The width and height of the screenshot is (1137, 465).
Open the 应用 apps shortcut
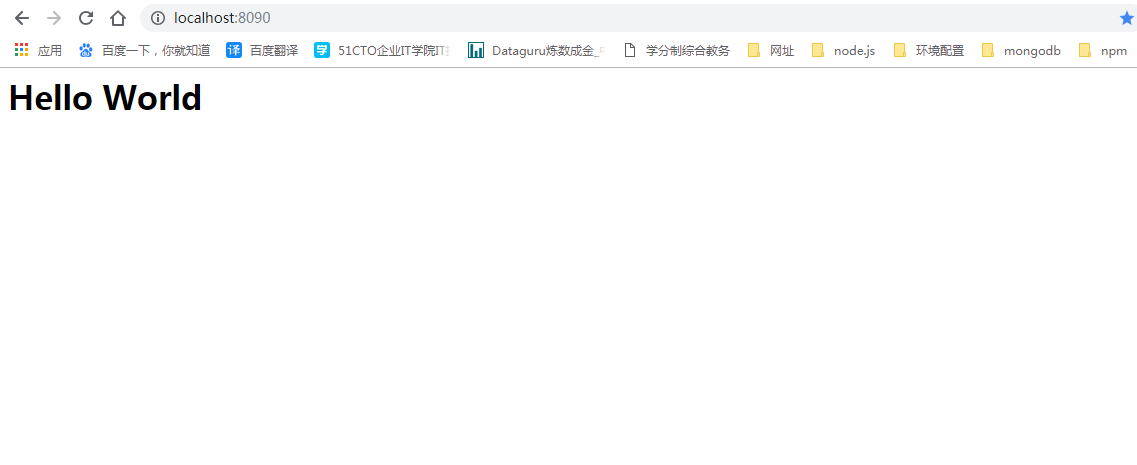(38, 50)
